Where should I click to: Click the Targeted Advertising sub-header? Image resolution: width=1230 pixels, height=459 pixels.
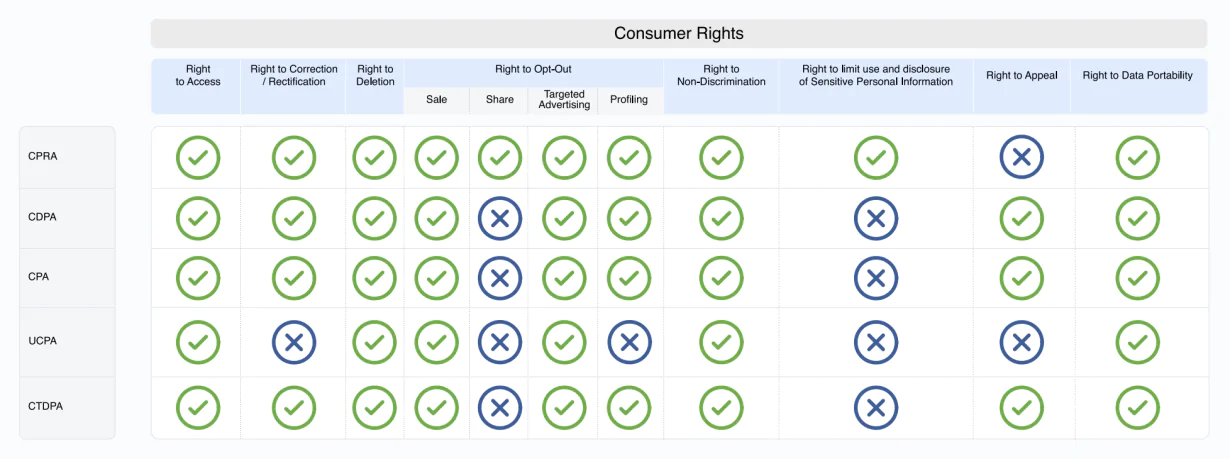[564, 99]
